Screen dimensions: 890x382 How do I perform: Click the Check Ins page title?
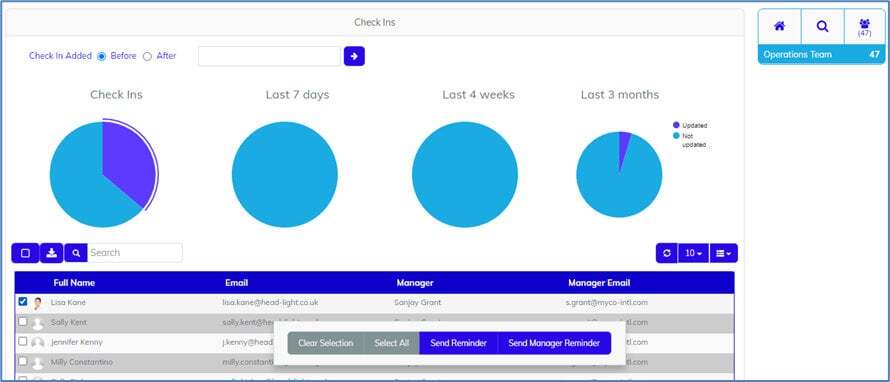(x=375, y=23)
